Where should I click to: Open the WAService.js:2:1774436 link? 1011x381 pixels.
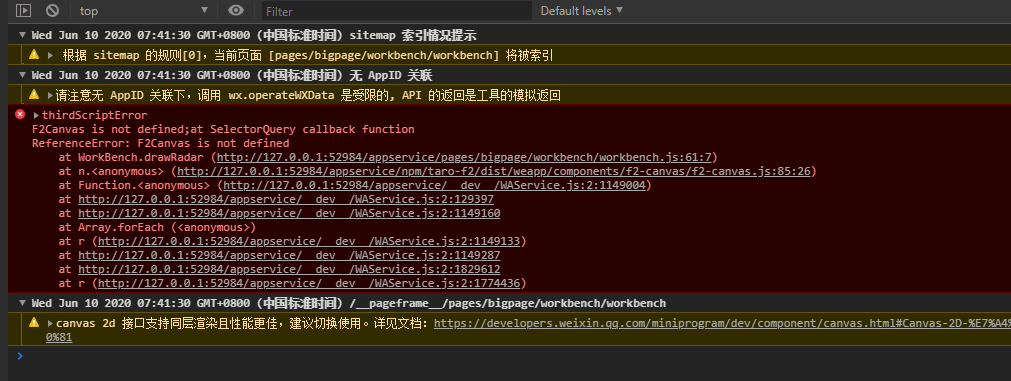309,284
